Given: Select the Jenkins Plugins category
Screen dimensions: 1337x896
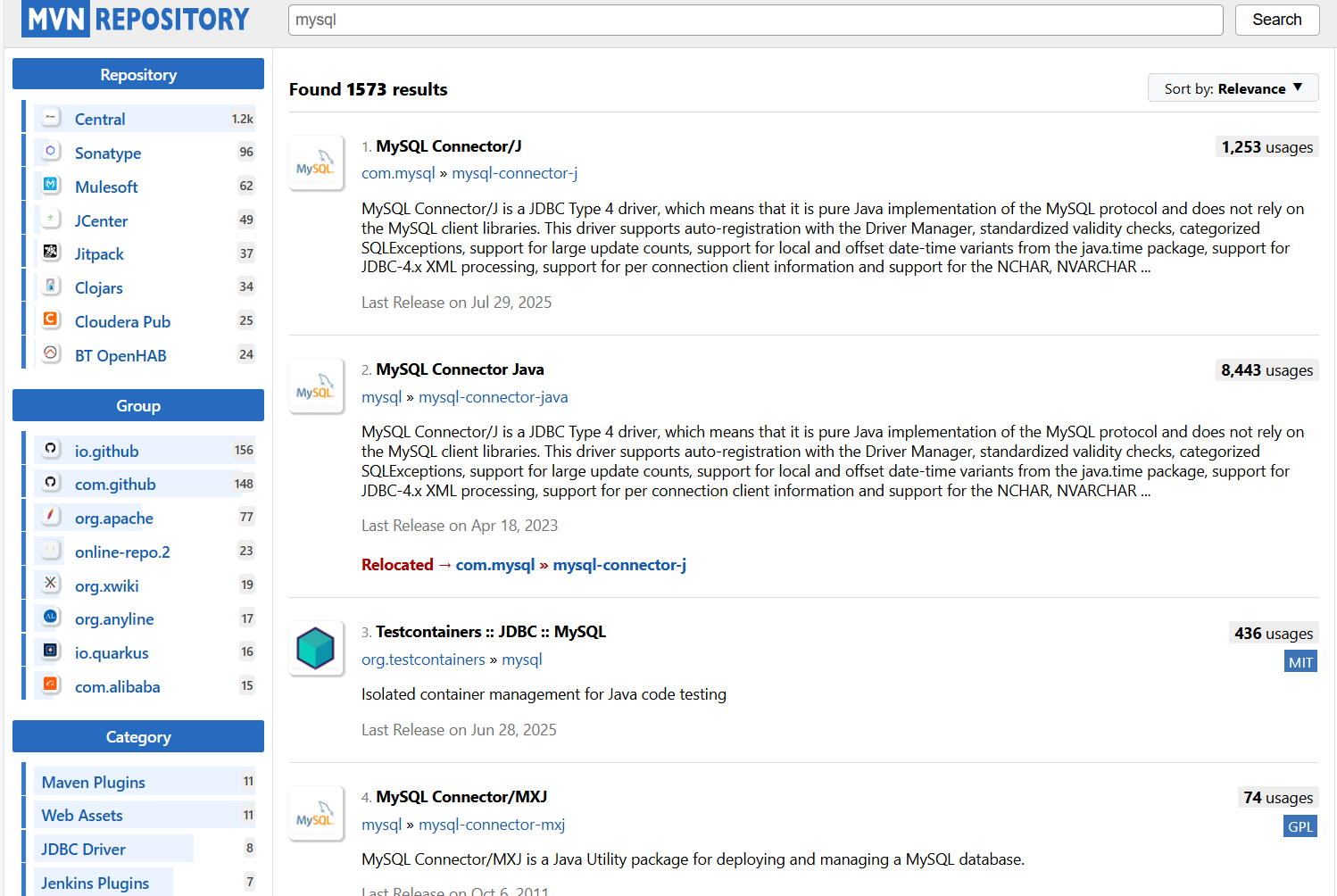Looking at the screenshot, I should (145, 883).
